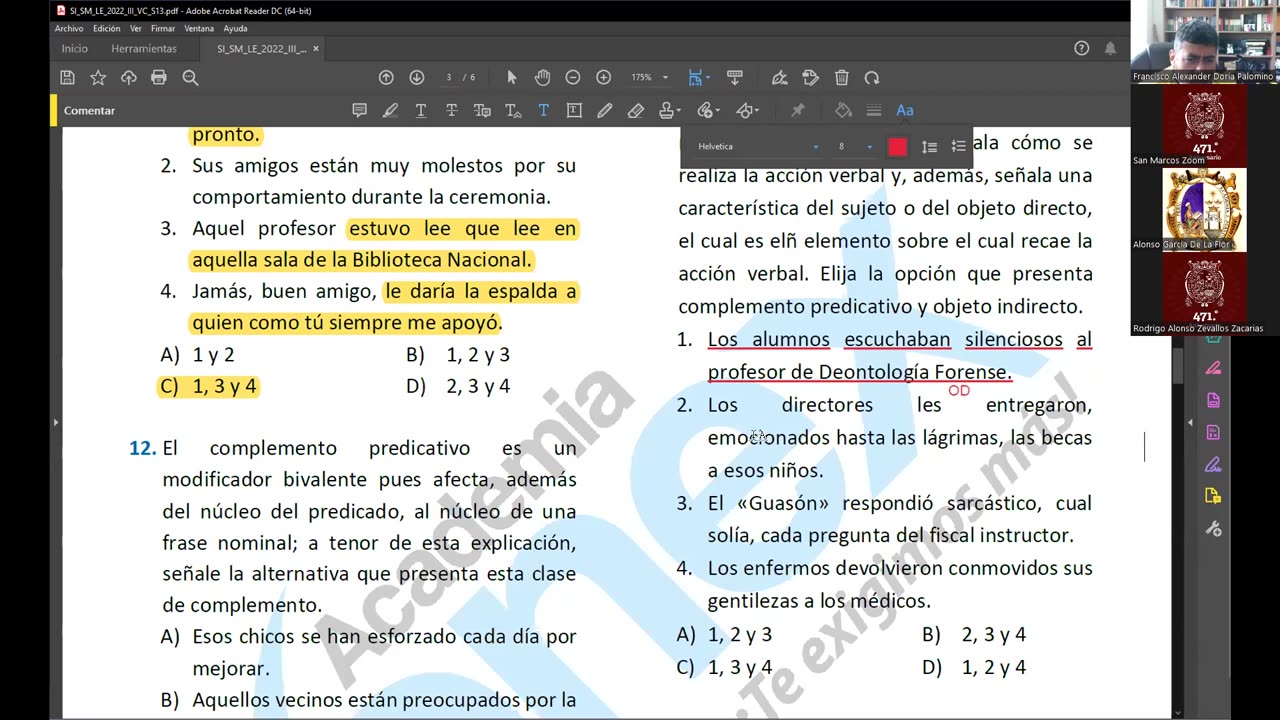The height and width of the screenshot is (720, 1280).
Task: Bookmark this file with the star icon
Action: click(x=98, y=78)
